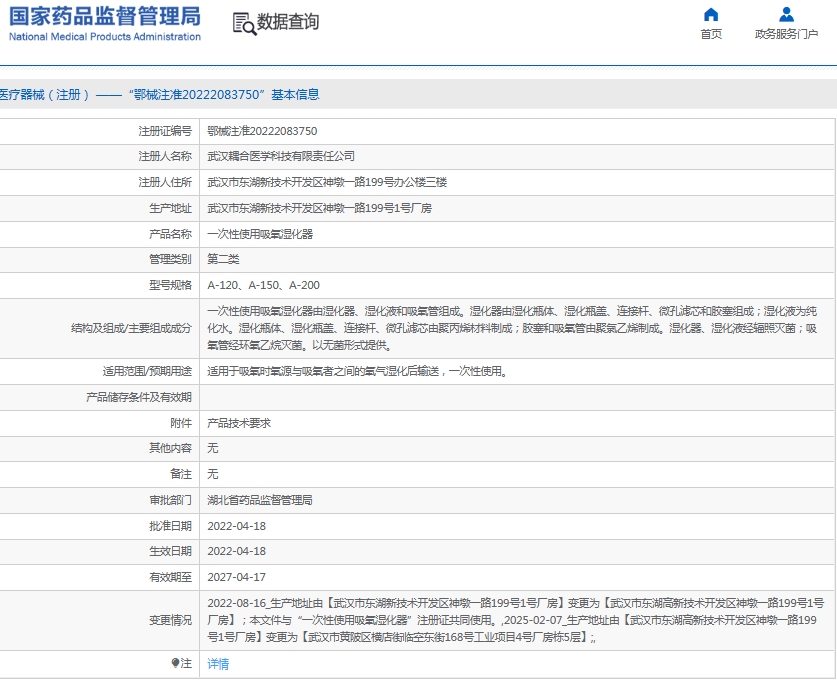Image resolution: width=837 pixels, height=684 pixels.
Task: Click expiry date 2027-04-17
Action: click(236, 577)
